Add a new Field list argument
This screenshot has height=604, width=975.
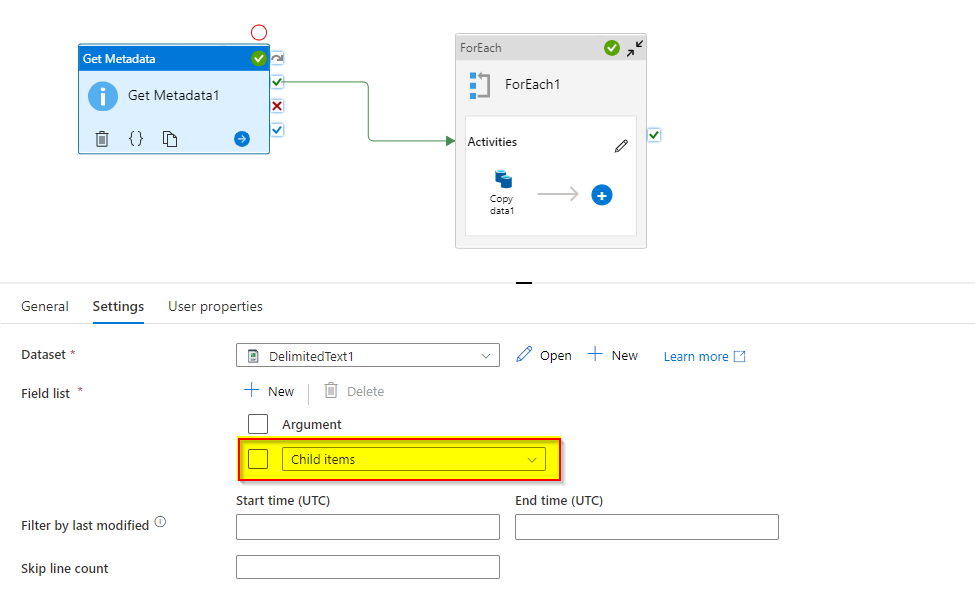(x=269, y=391)
